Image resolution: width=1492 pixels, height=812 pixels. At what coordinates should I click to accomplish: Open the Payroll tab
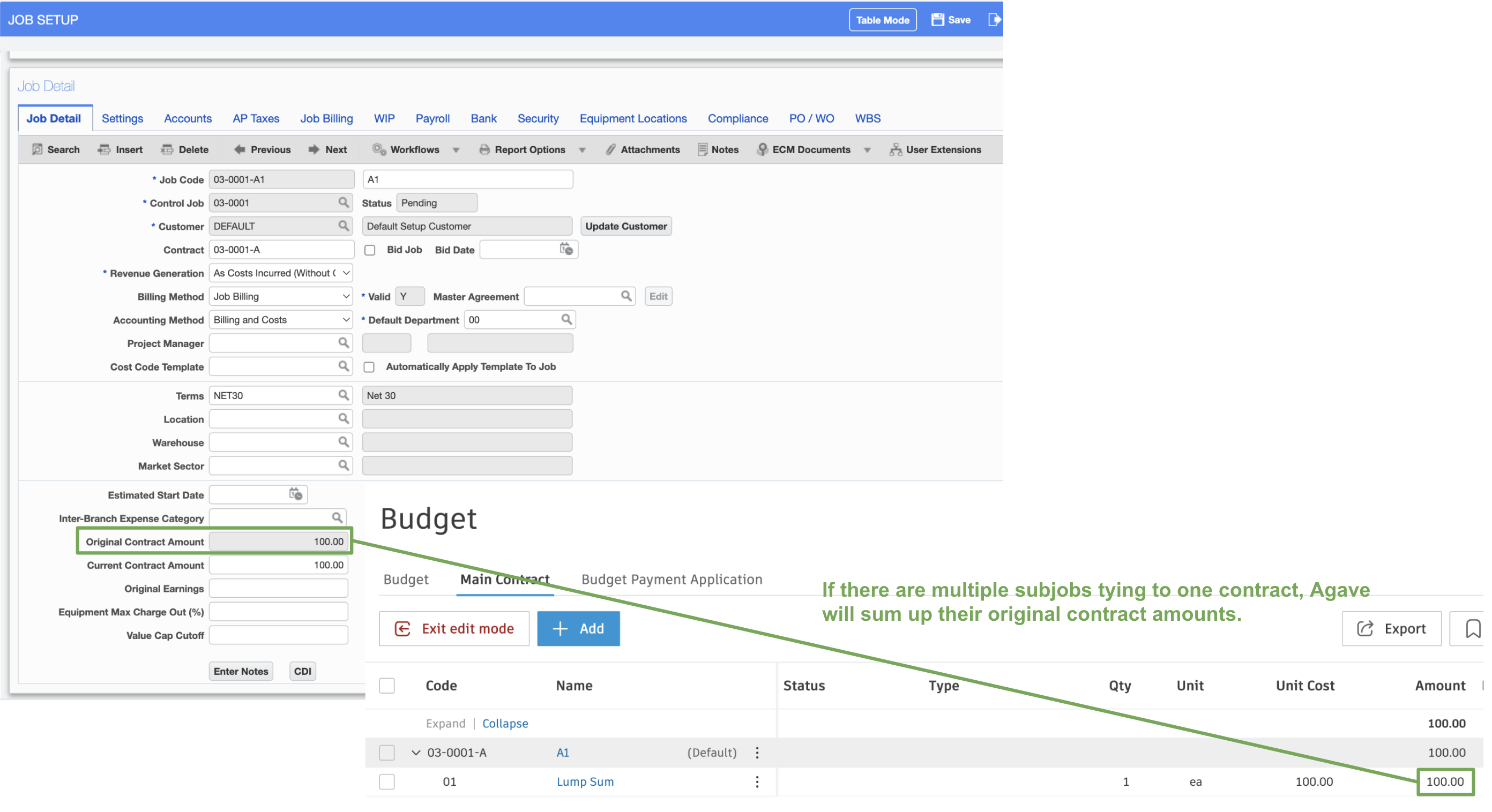[432, 118]
